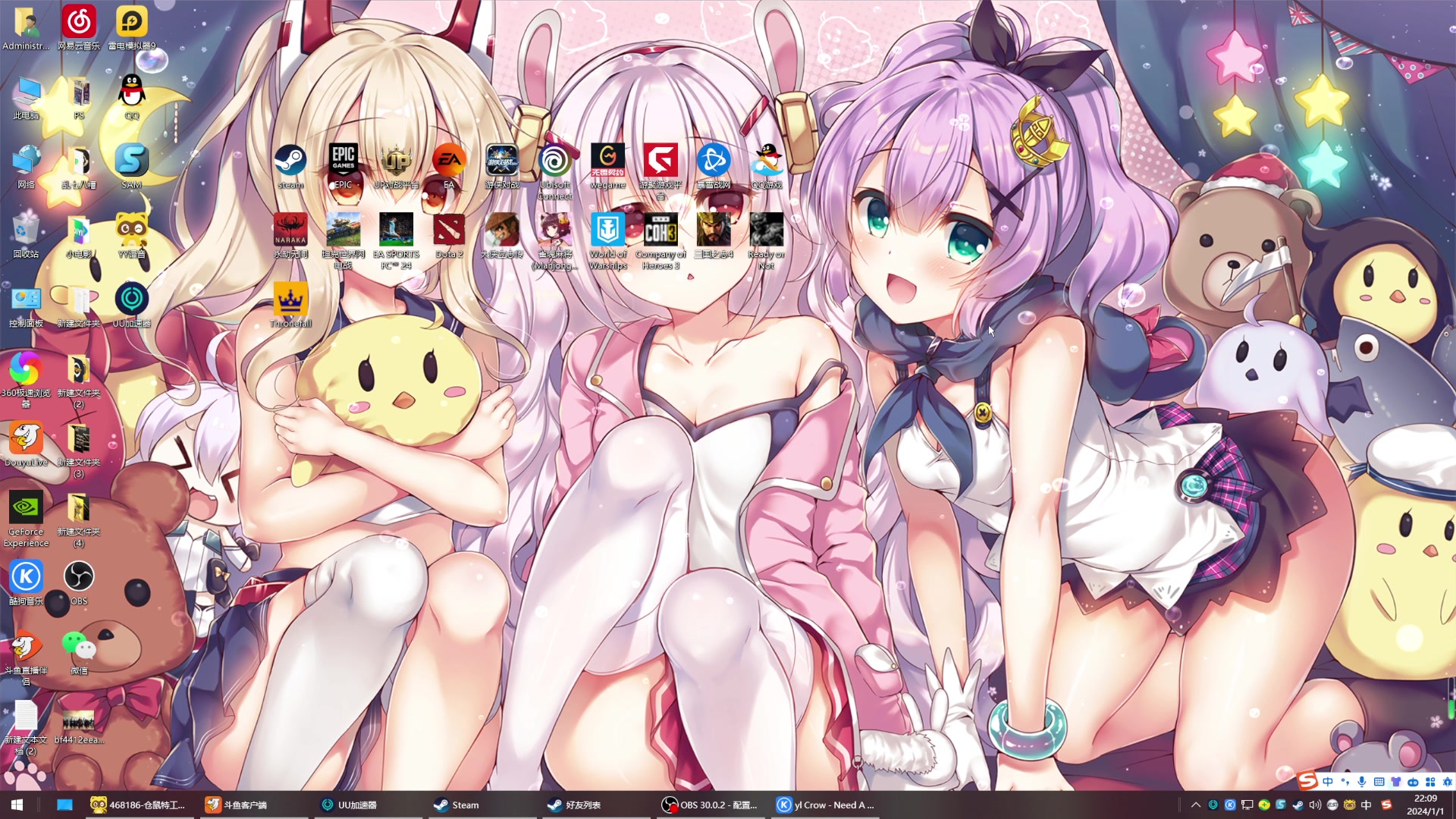Open Company of Heroes 3 icon
The width and height of the screenshot is (1456, 819).
click(661, 231)
